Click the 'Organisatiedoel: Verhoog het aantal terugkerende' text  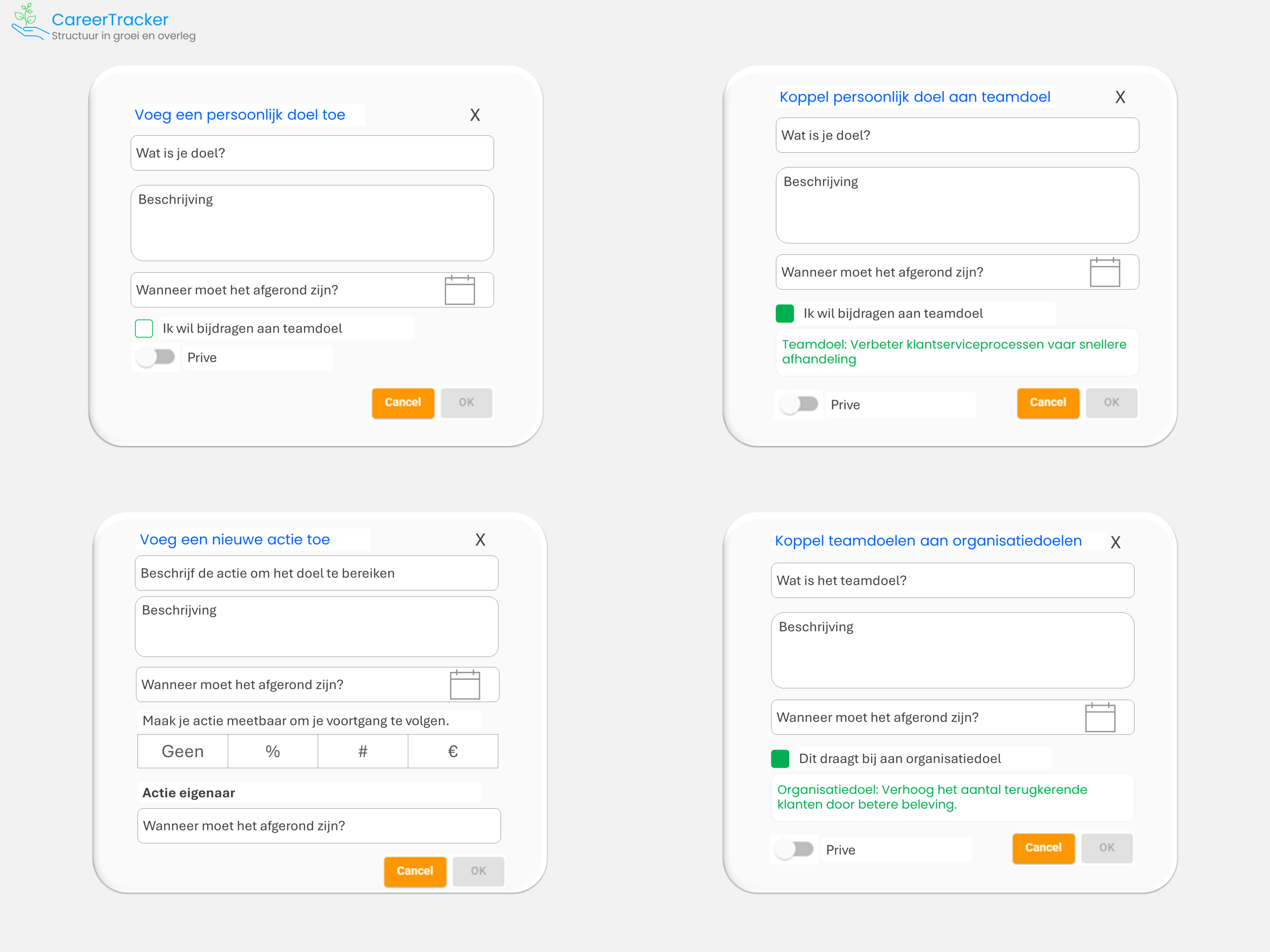point(932,797)
